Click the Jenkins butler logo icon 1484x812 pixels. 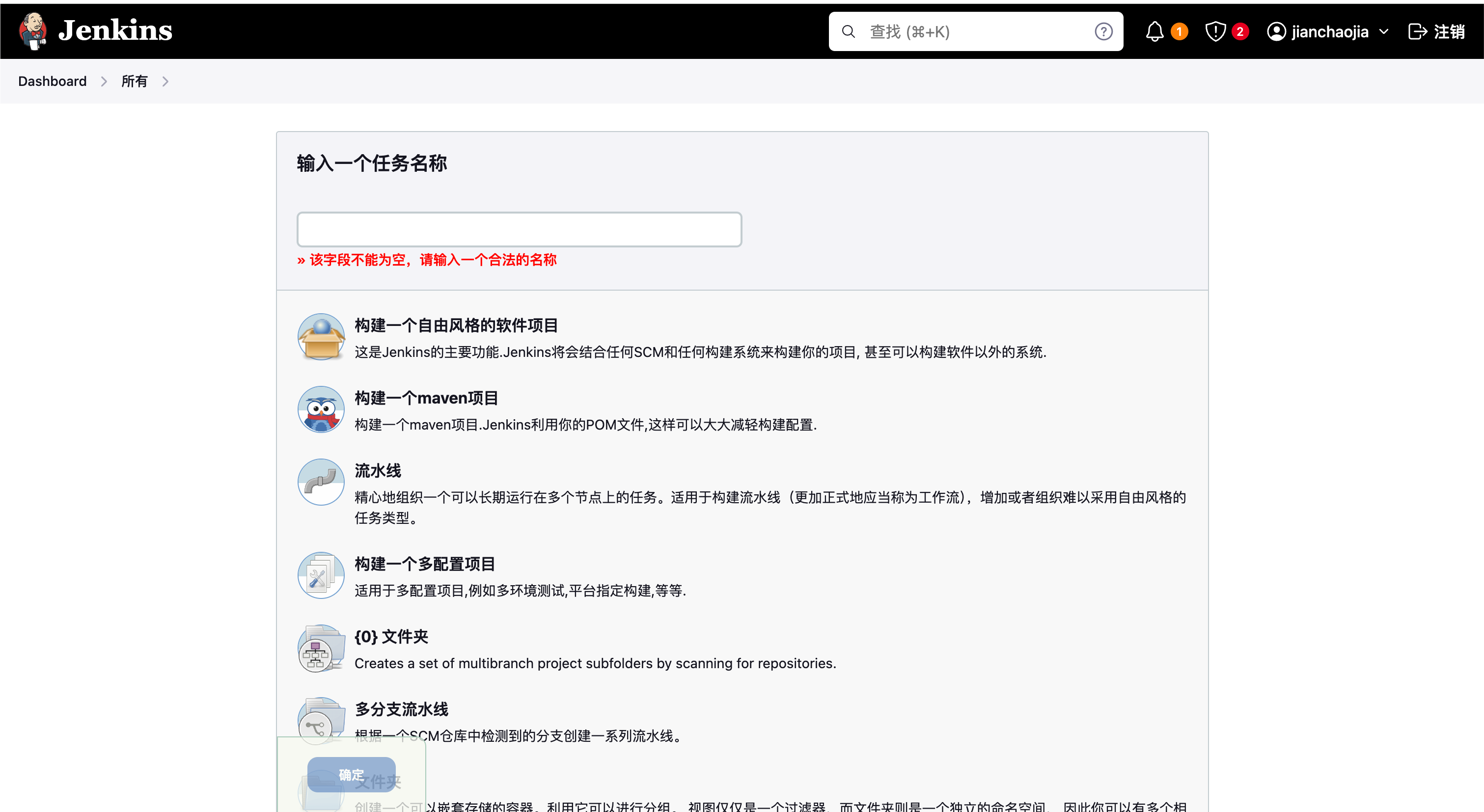point(33,31)
